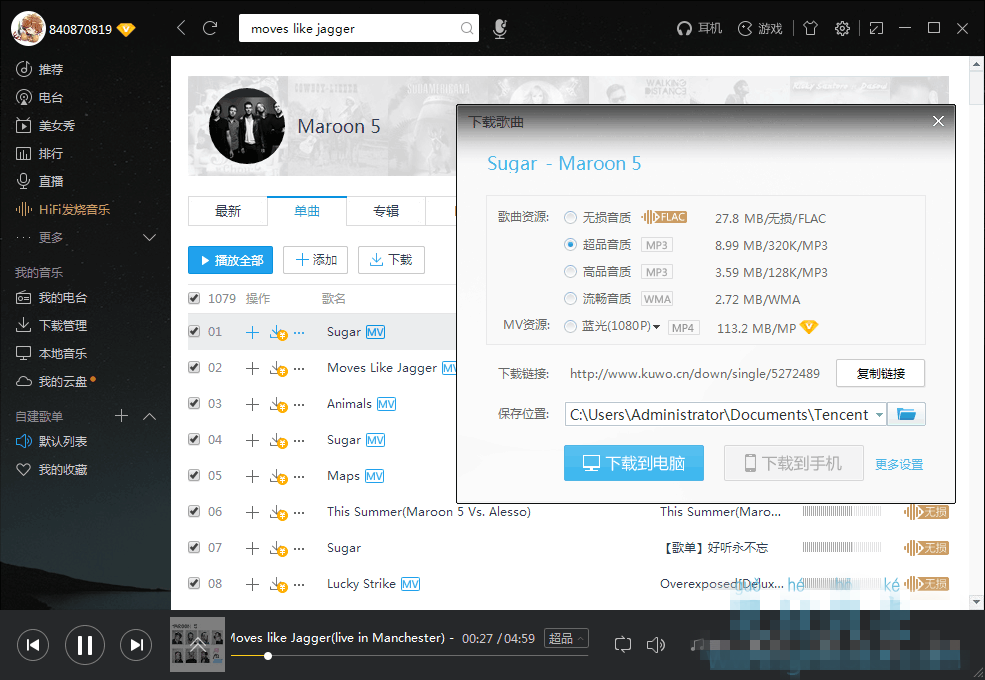Click the search input field at the top
Screen dimensions: 985x680
350,28
